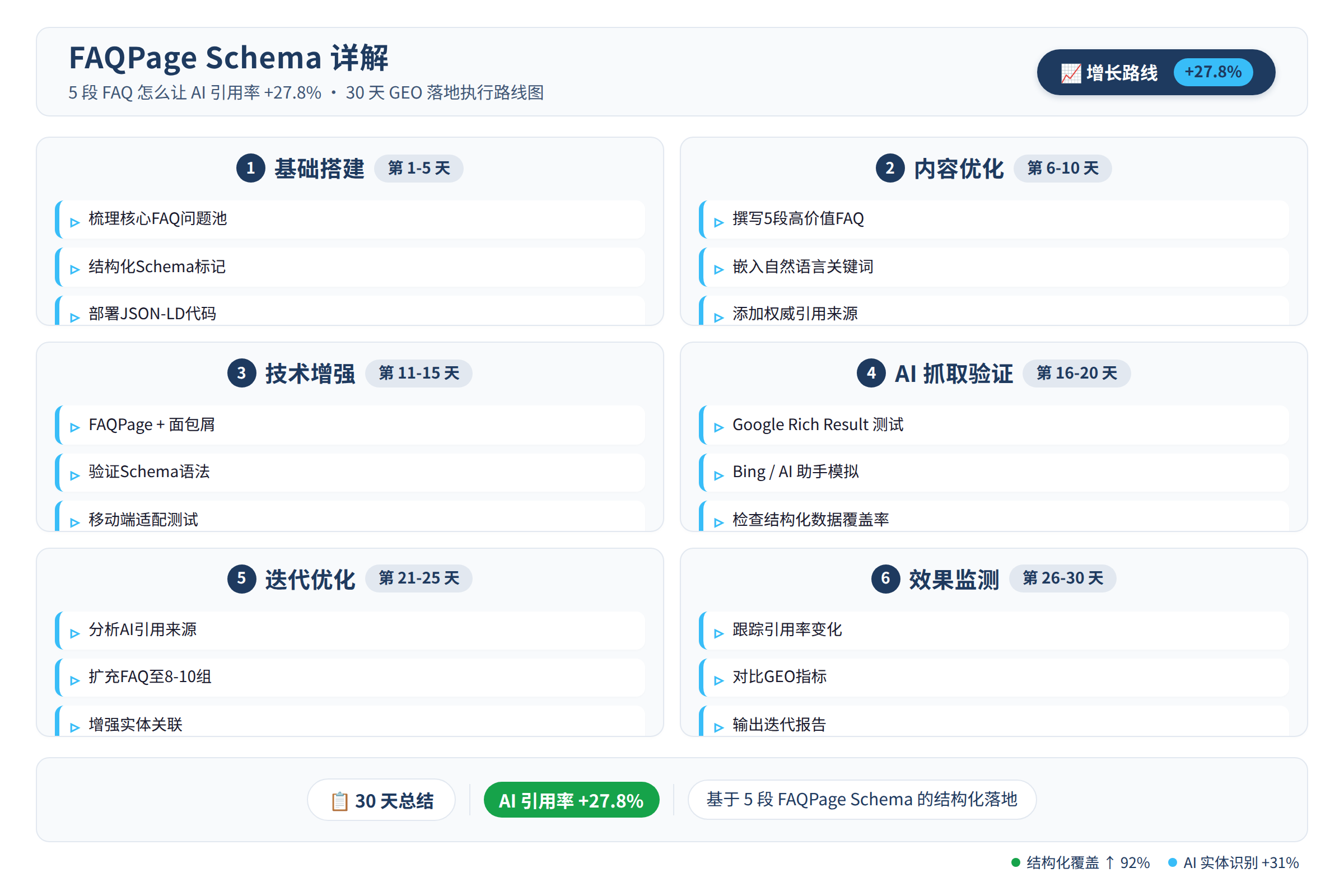This screenshot has height=896, width=1344.
Task: Click the green AI 引用率 +27.8% pill
Action: 571,800
